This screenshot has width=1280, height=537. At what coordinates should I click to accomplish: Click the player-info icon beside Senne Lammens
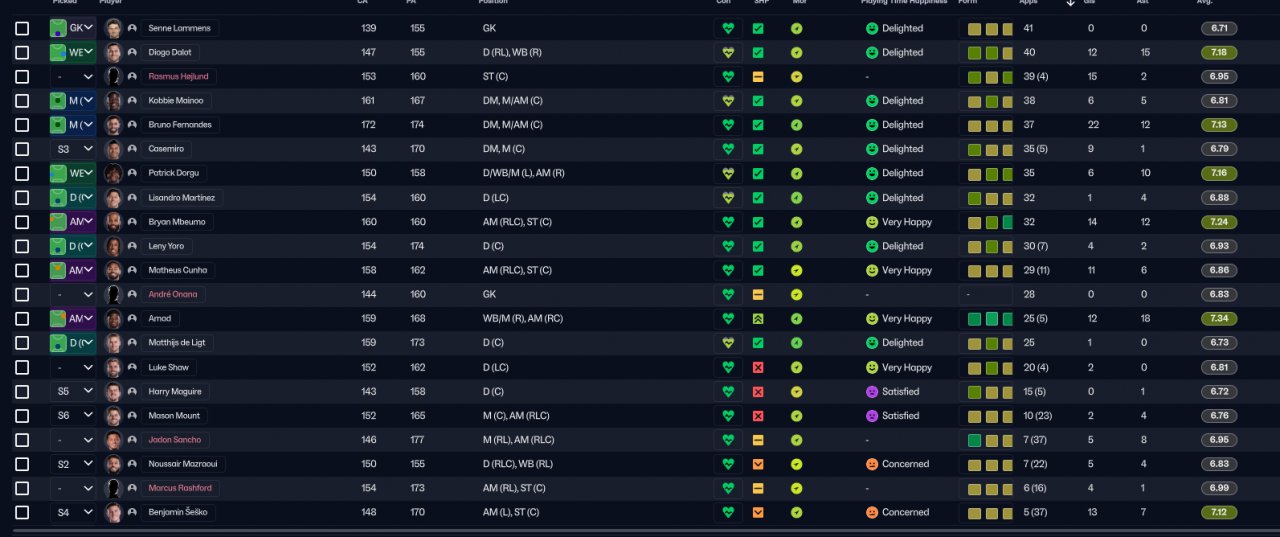(x=132, y=28)
